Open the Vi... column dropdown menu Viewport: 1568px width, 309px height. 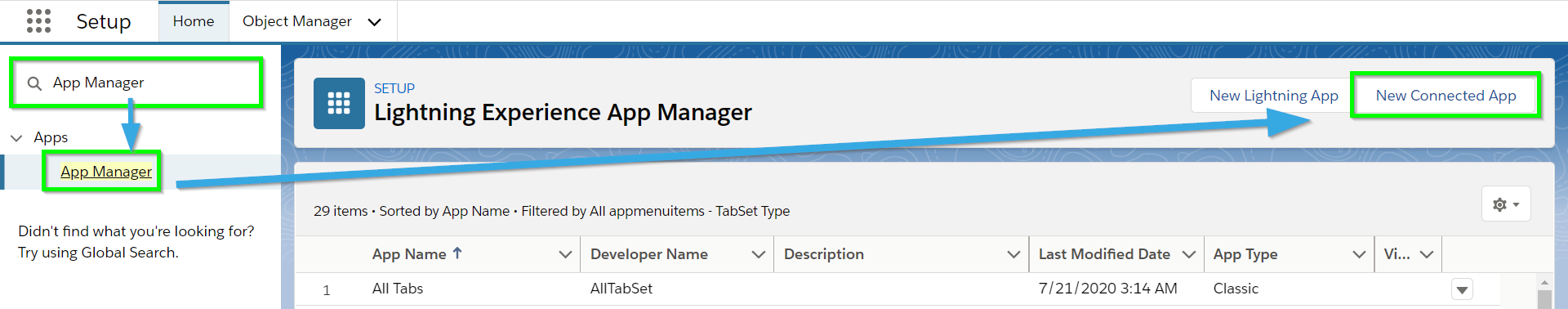click(1427, 254)
